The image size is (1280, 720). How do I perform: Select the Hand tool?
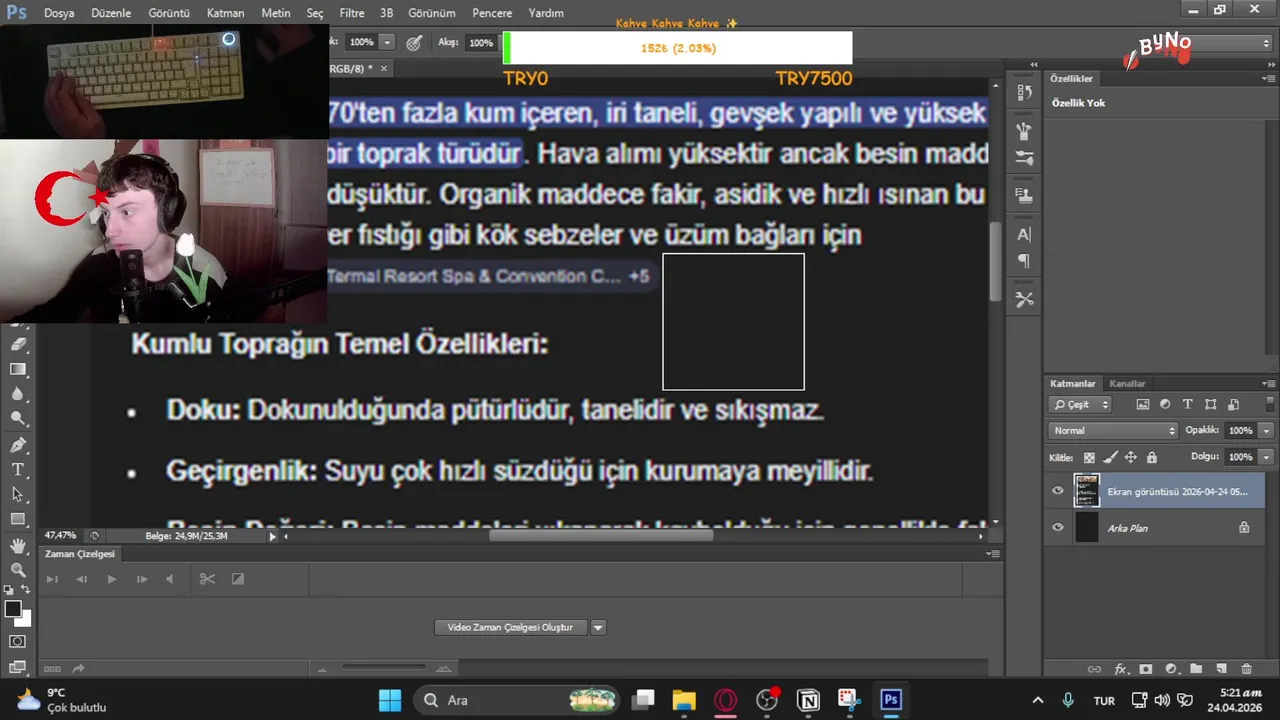click(x=18, y=545)
